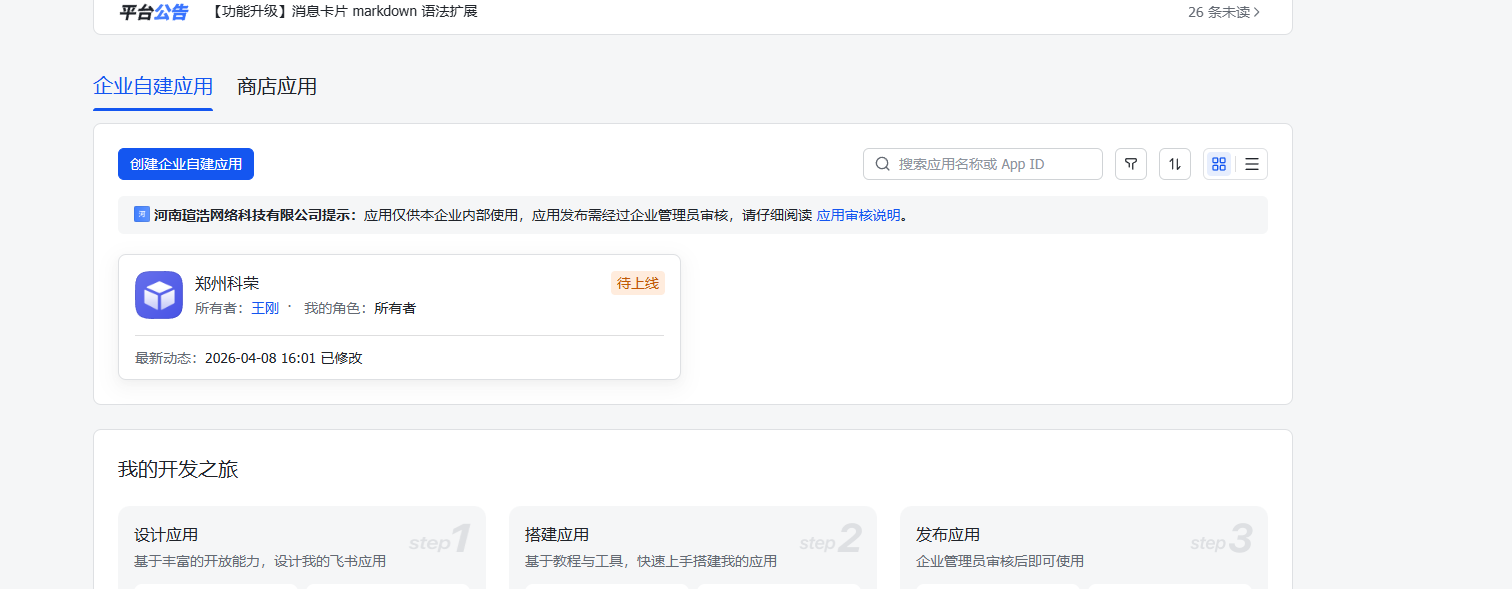Click the small blue company logo icon
Image resolution: width=1512 pixels, height=589 pixels.
tap(142, 214)
